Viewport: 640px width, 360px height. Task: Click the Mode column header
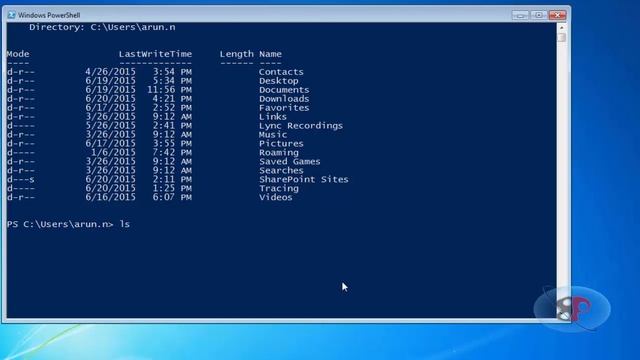click(x=18, y=54)
